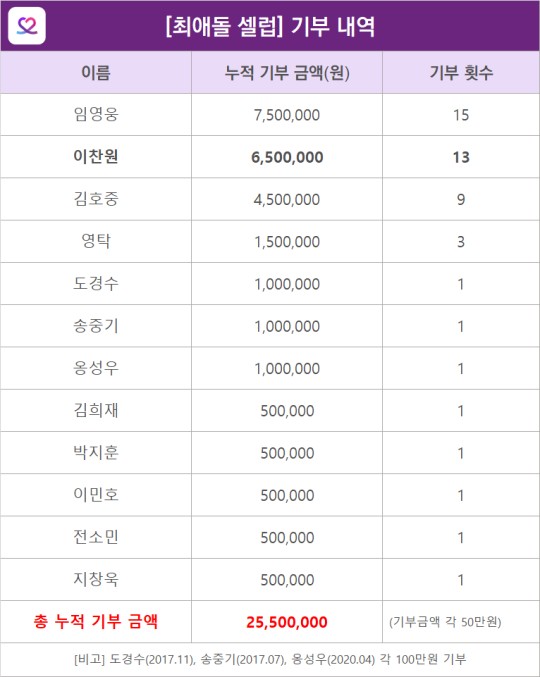Click the bold name 이찬원
540x677 pixels.
[x=96, y=157]
